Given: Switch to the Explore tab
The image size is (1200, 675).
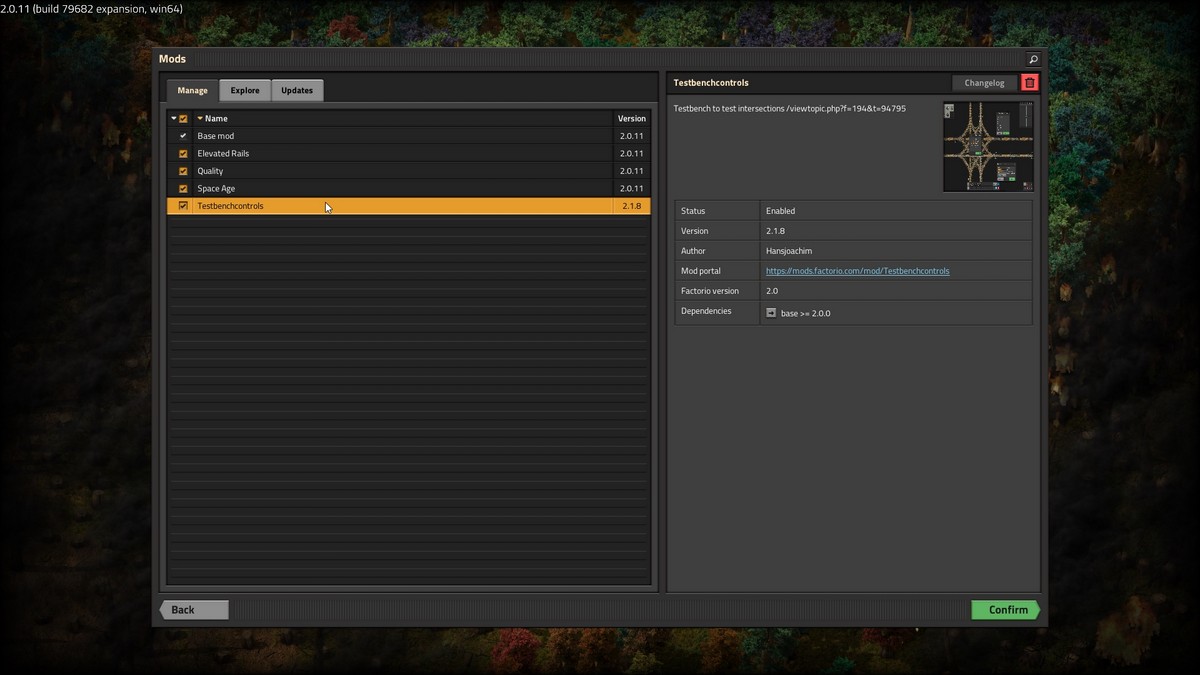Looking at the screenshot, I should [244, 90].
